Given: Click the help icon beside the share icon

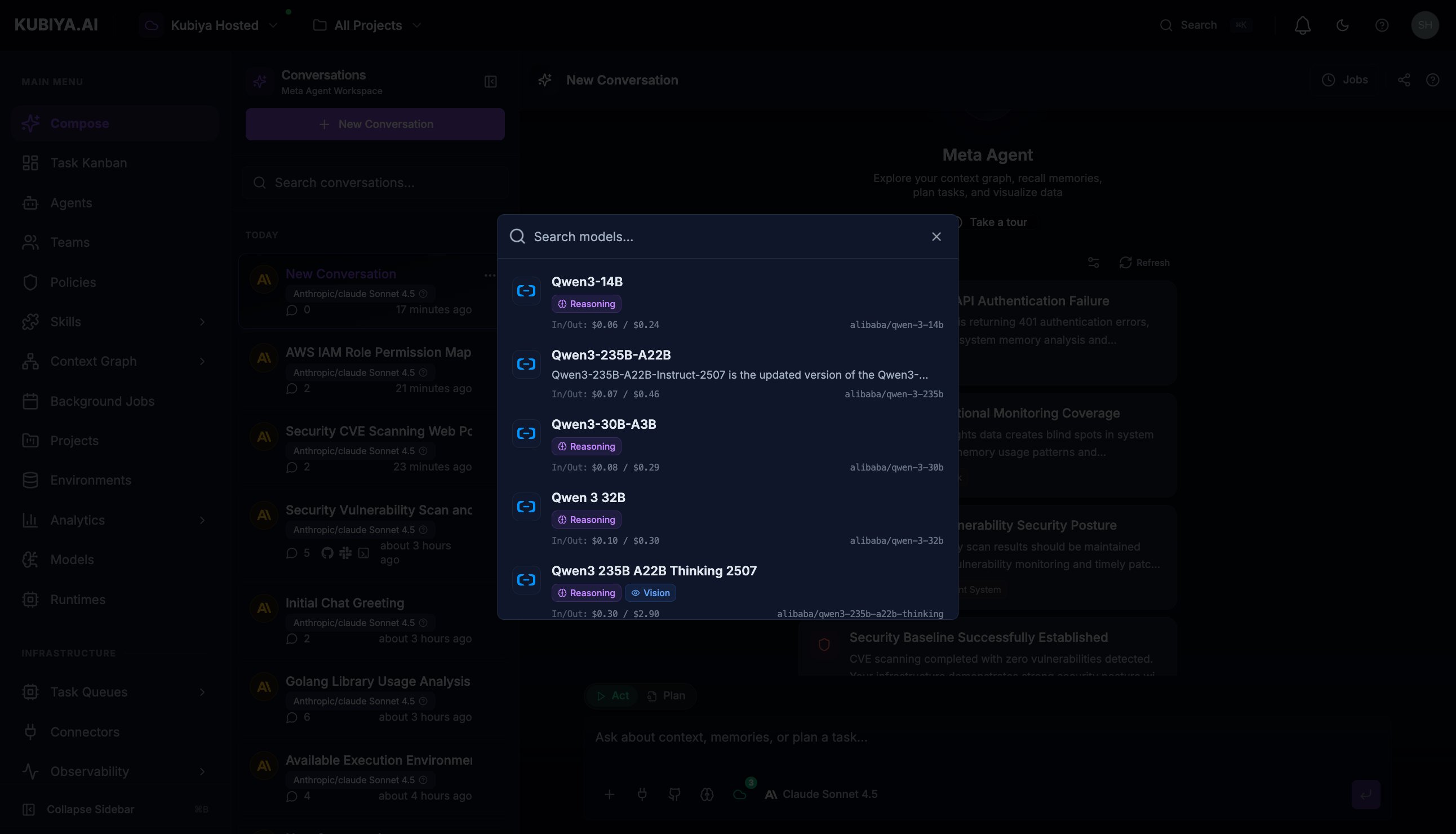Looking at the screenshot, I should [1432, 80].
